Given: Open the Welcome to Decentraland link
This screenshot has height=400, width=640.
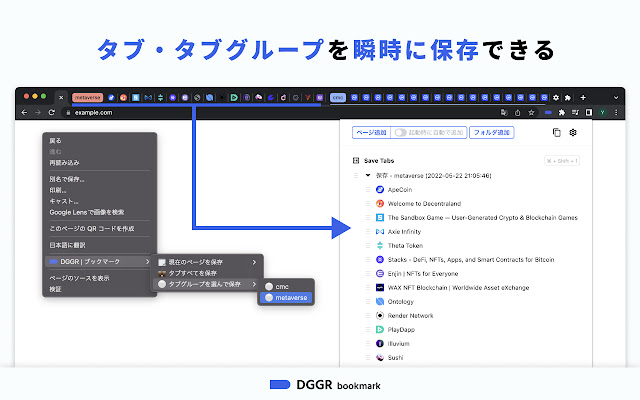Looking at the screenshot, I should tap(424, 203).
